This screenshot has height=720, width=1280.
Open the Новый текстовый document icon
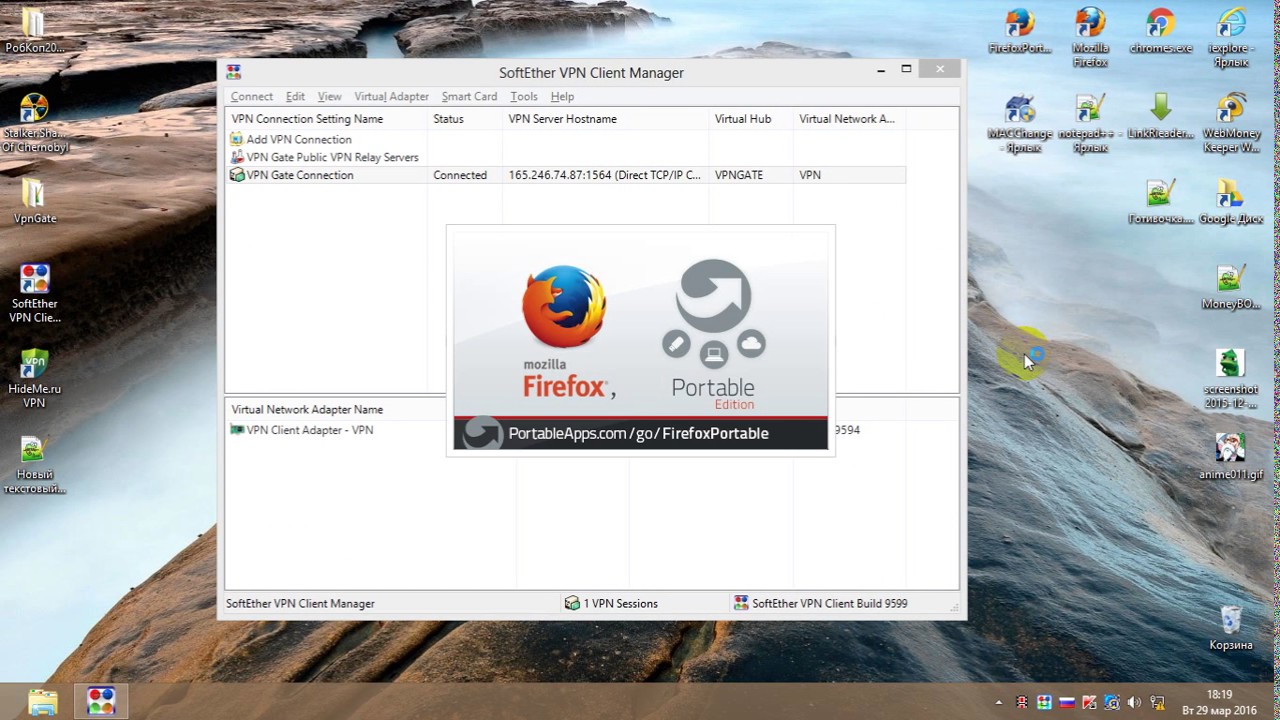pyautogui.click(x=34, y=464)
